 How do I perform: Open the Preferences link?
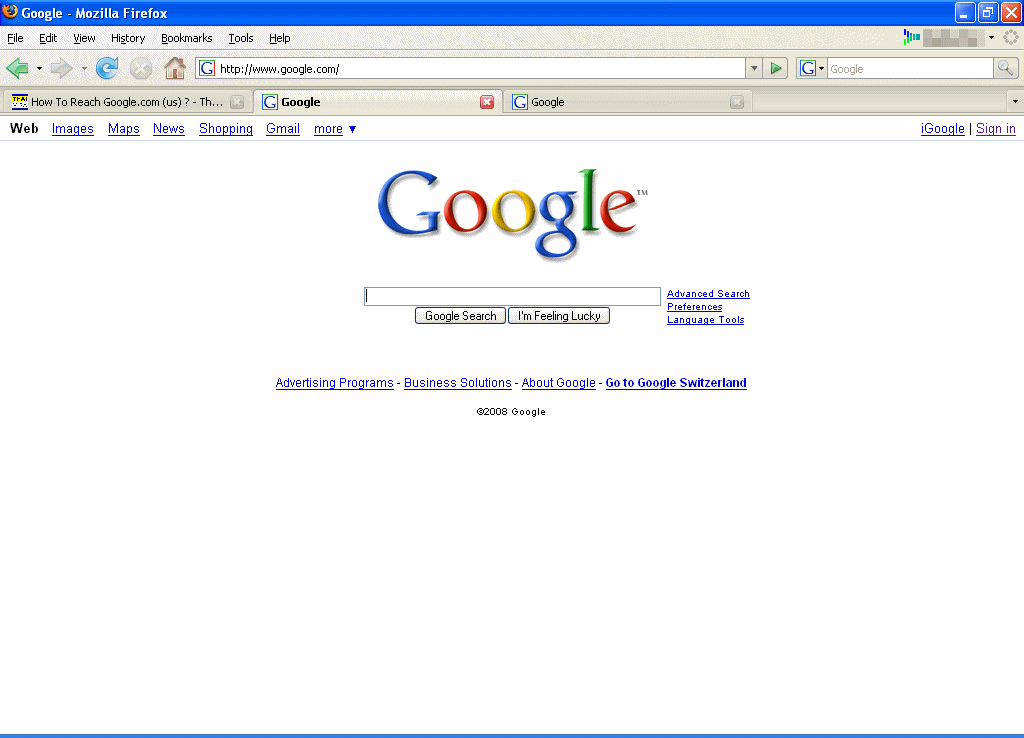[694, 307]
